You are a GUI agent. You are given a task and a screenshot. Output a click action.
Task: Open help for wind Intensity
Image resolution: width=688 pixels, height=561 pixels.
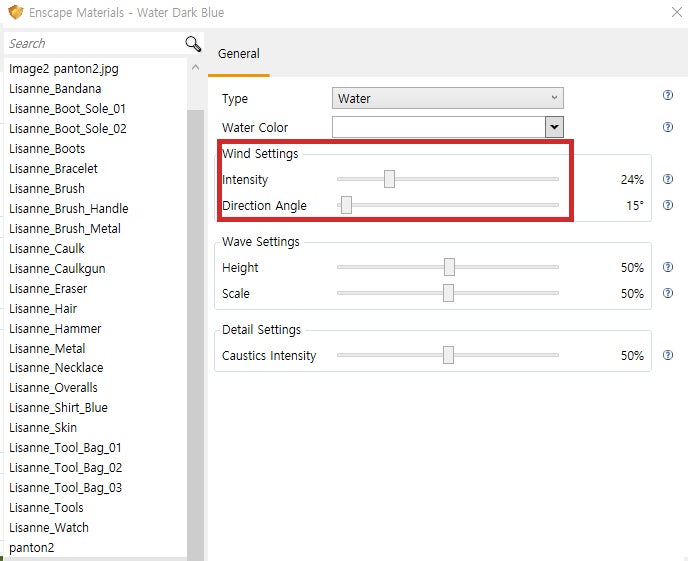667,179
